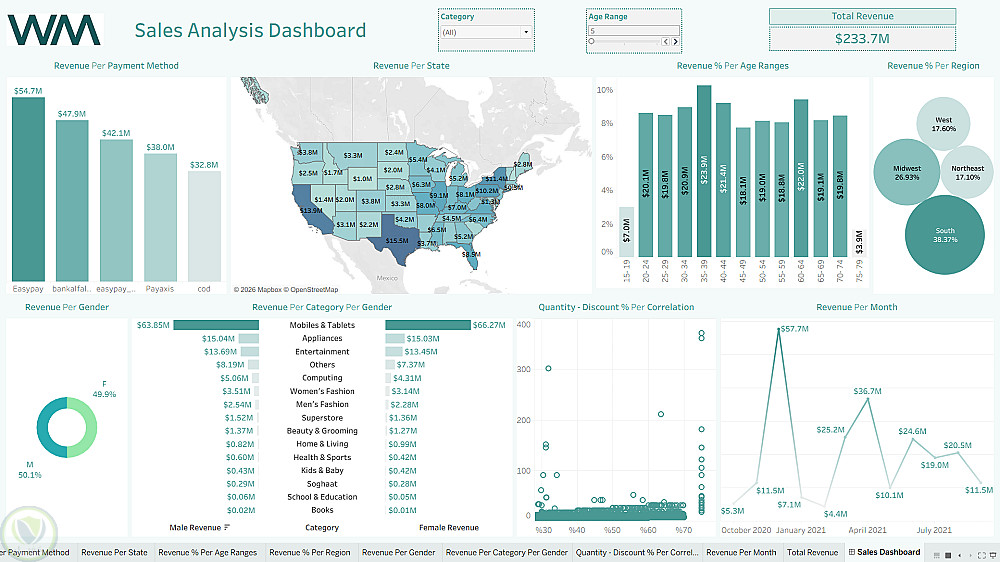Switch to Revenue Per Month tab
The height and width of the screenshot is (562, 1000).
click(741, 552)
